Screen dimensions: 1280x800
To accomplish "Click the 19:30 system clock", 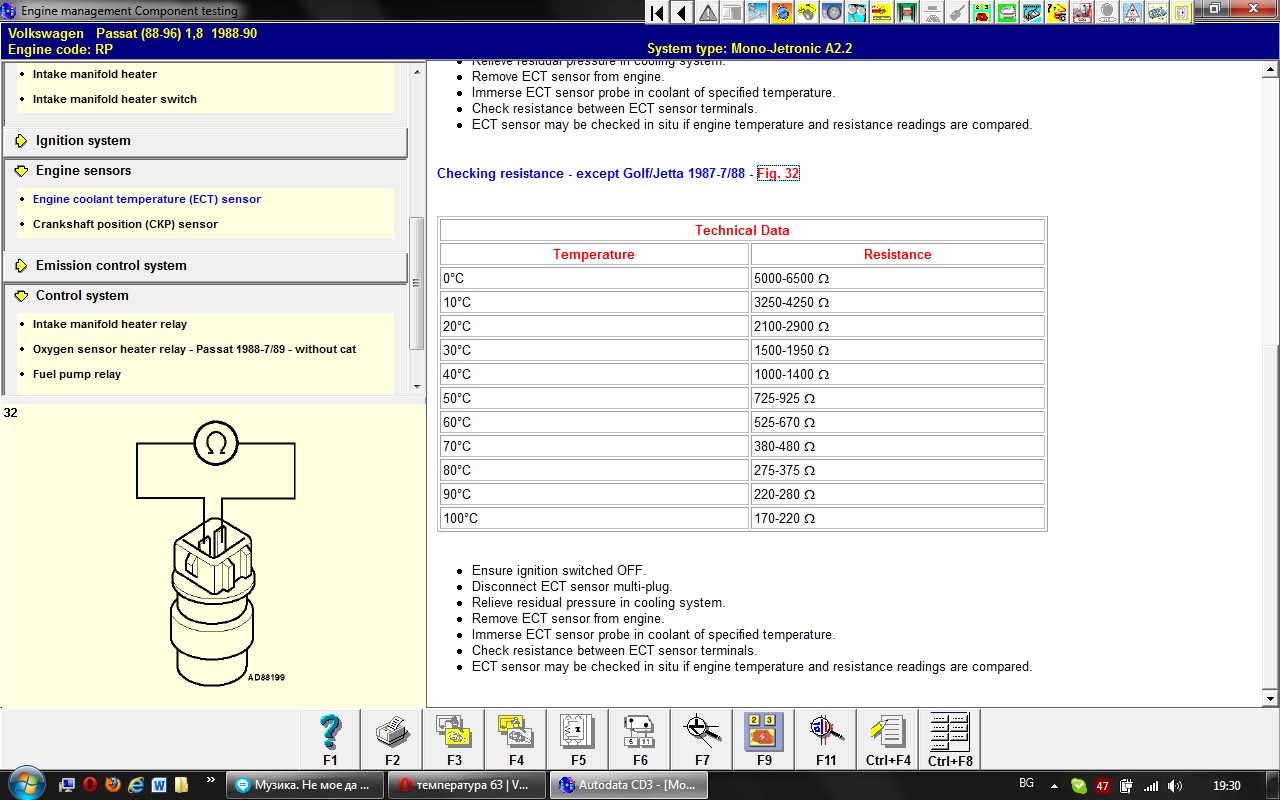I will coord(1226,786).
